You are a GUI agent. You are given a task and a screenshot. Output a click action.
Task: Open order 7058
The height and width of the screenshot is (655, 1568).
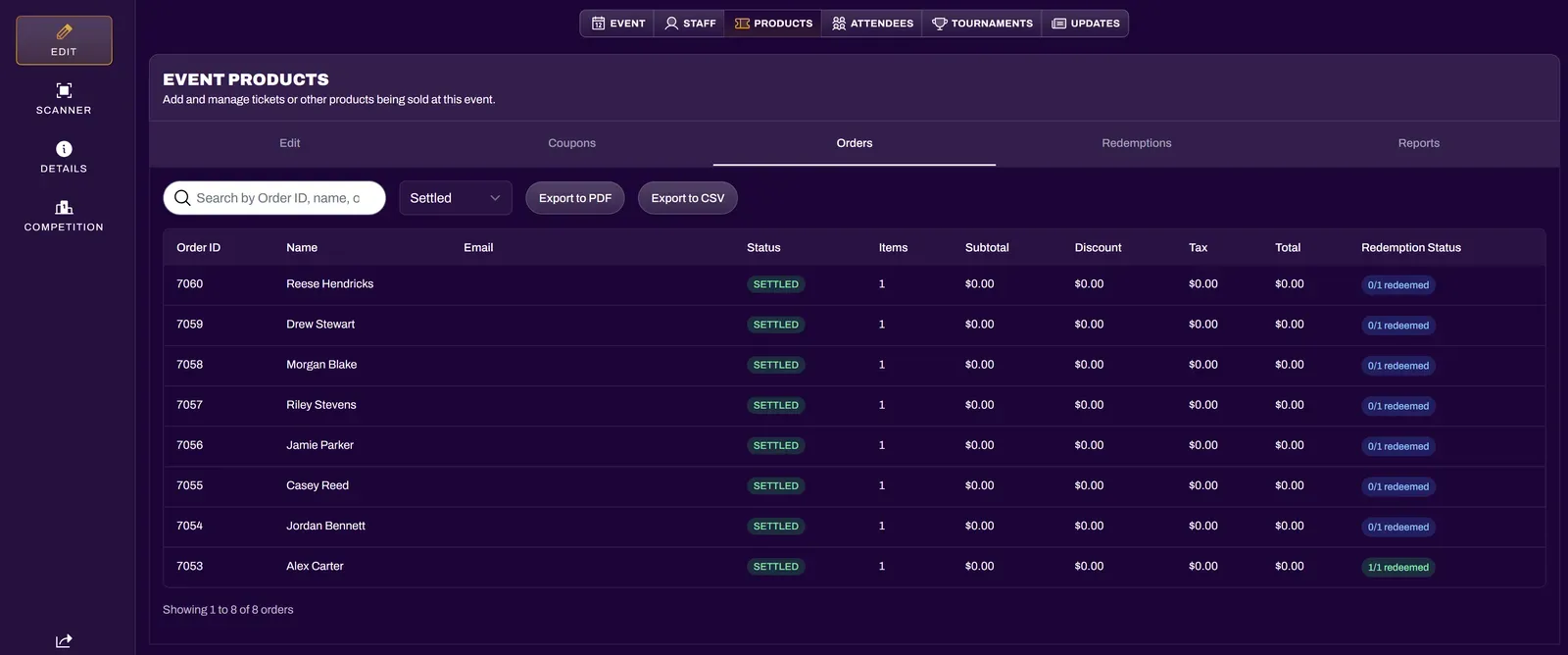pyautogui.click(x=190, y=365)
